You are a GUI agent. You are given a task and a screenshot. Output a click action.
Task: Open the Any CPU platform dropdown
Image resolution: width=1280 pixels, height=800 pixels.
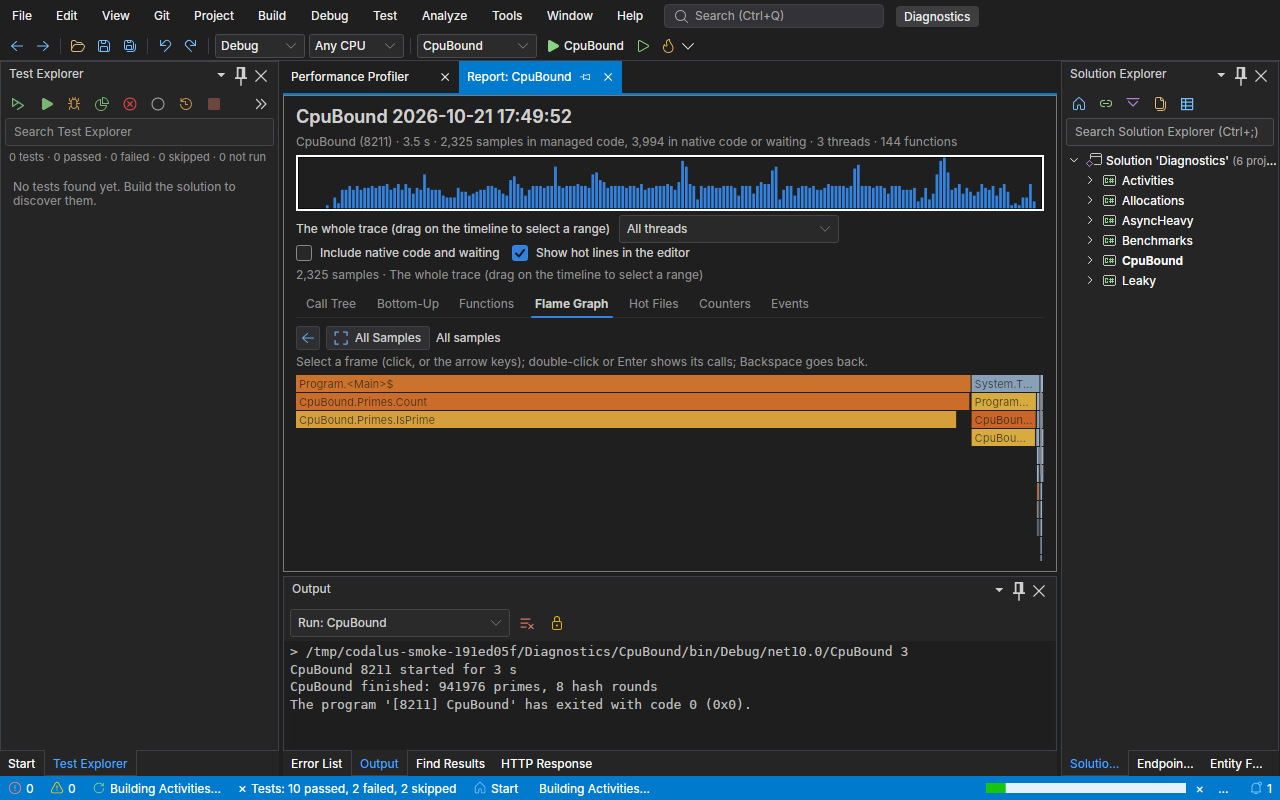(356, 46)
